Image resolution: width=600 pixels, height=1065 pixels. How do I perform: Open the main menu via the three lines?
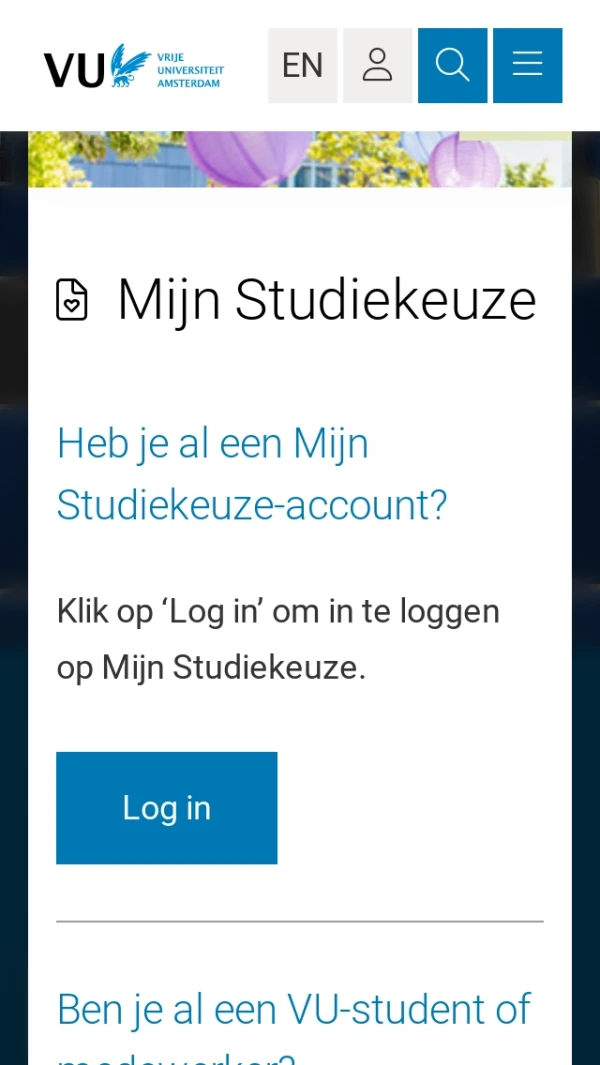[527, 65]
